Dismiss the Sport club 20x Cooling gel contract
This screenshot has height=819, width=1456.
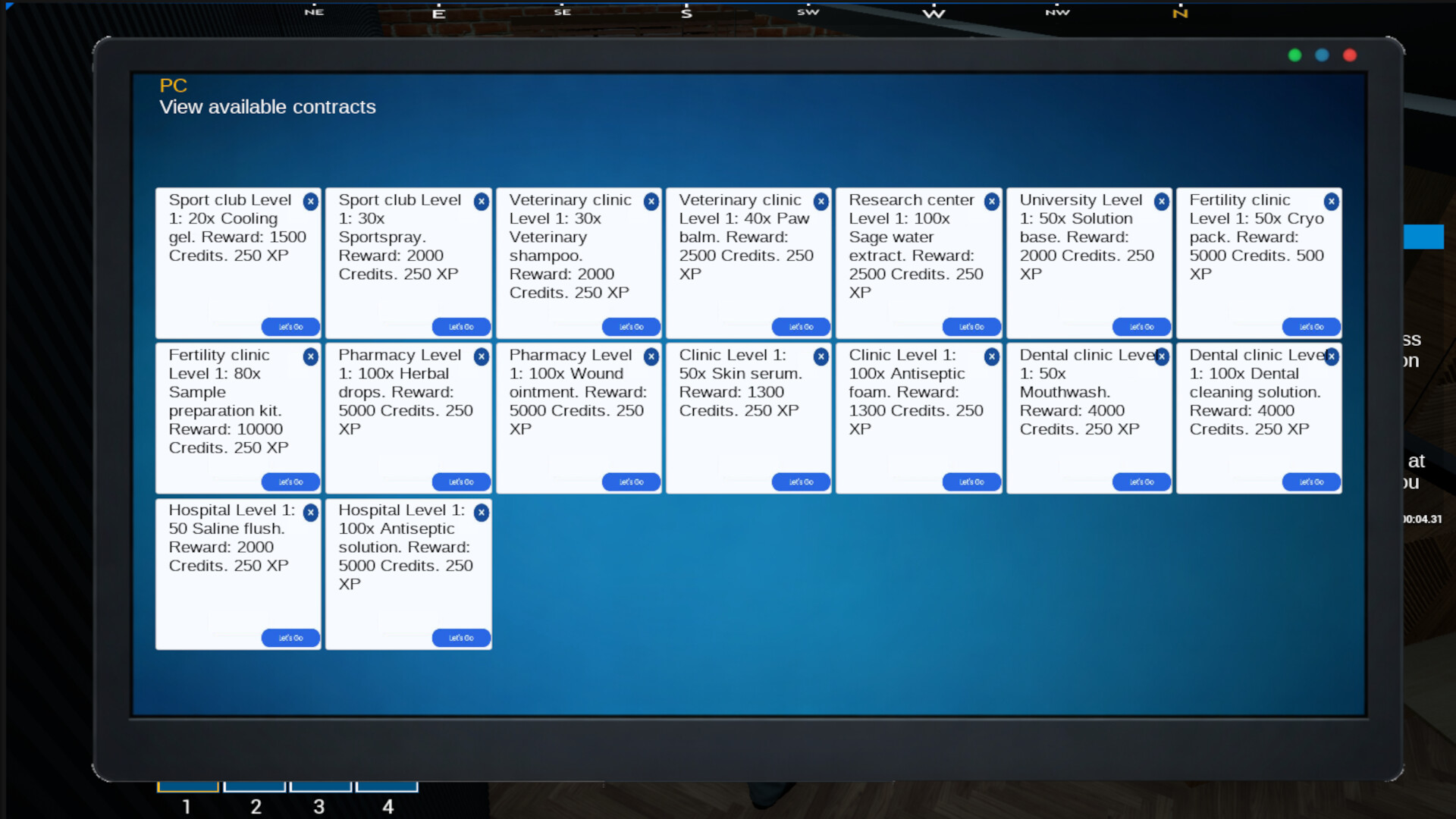(x=311, y=202)
